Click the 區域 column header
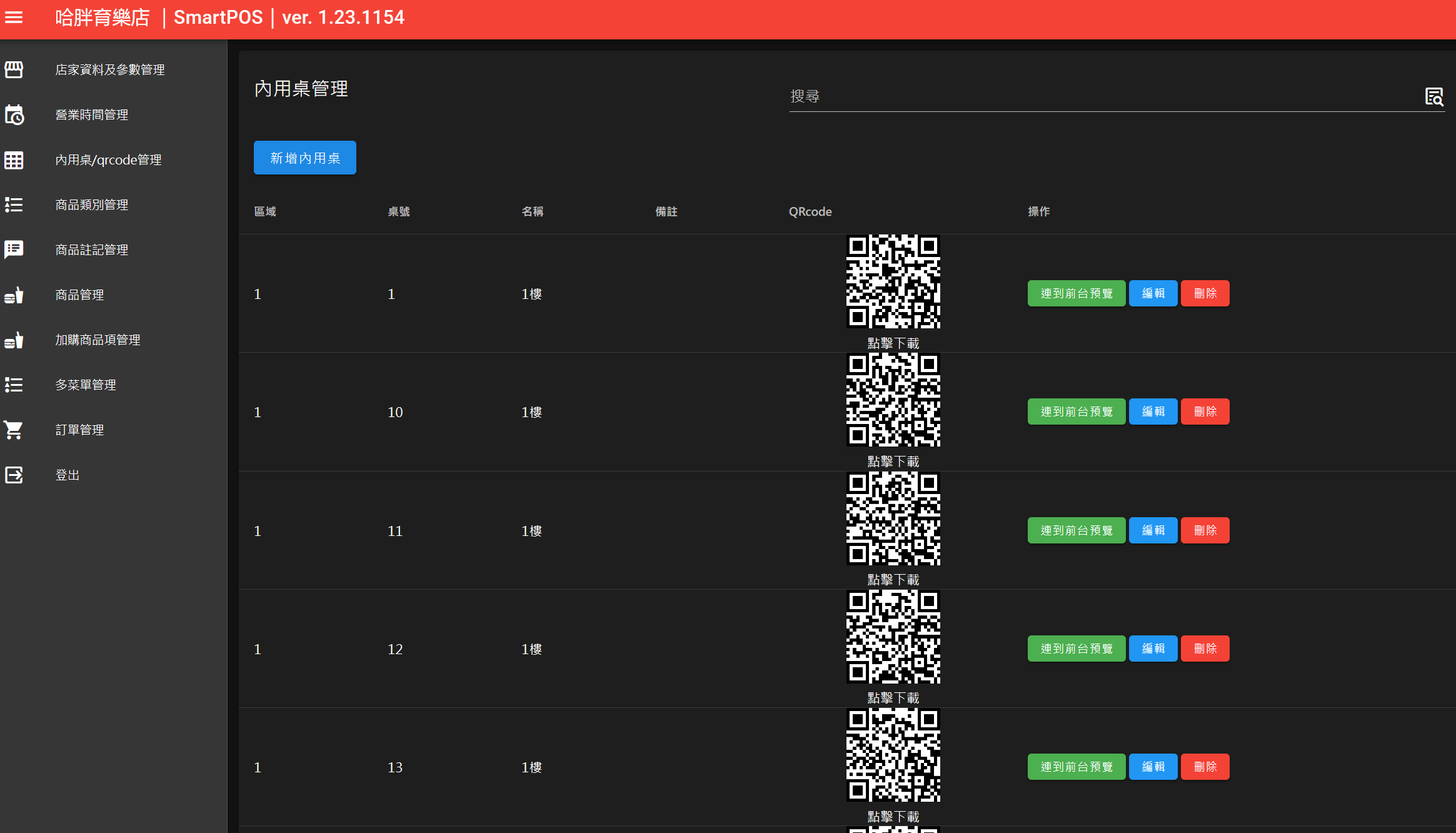Image resolution: width=1456 pixels, height=833 pixels. (x=265, y=211)
